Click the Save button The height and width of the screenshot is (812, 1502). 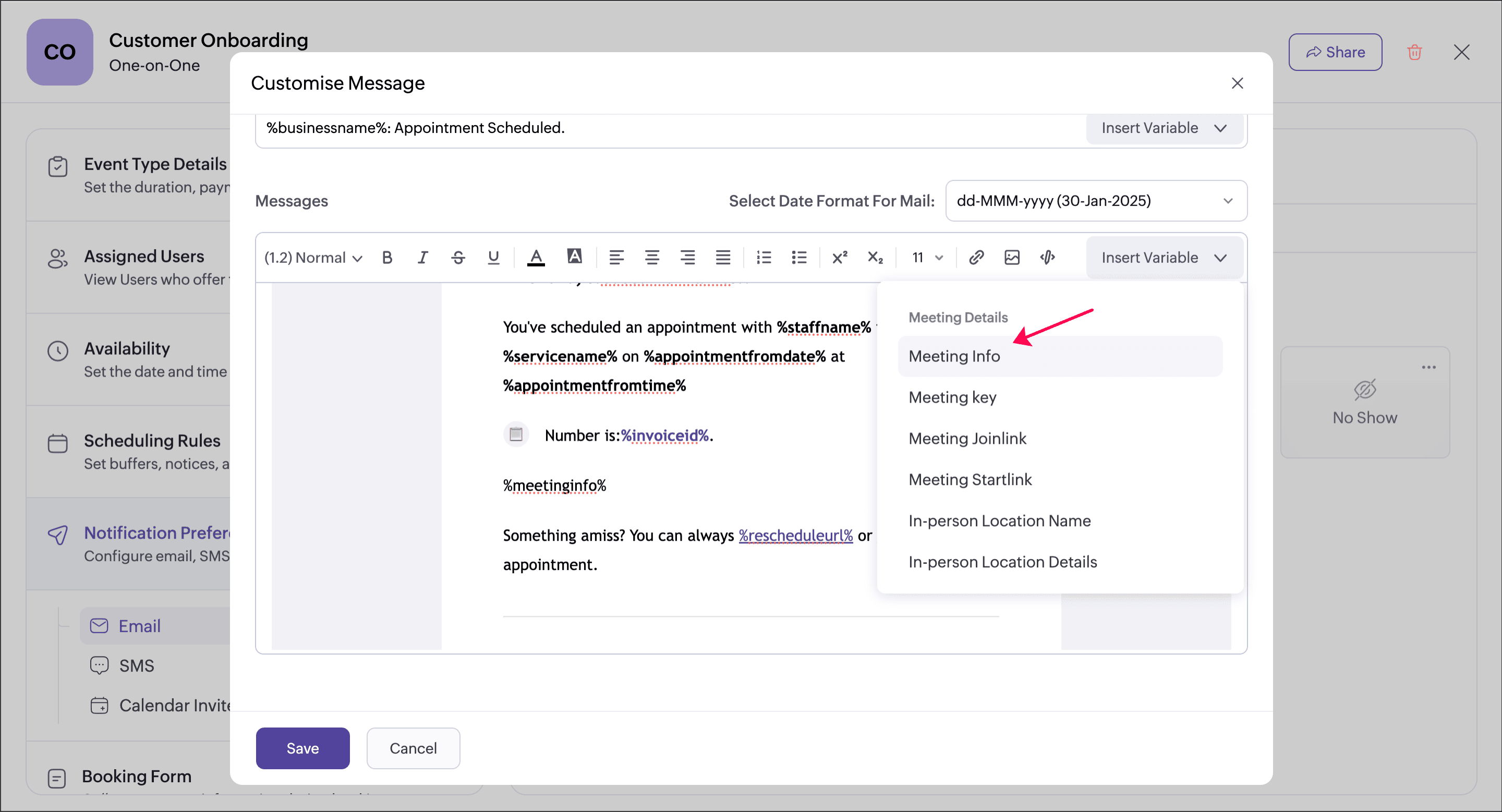click(x=302, y=748)
